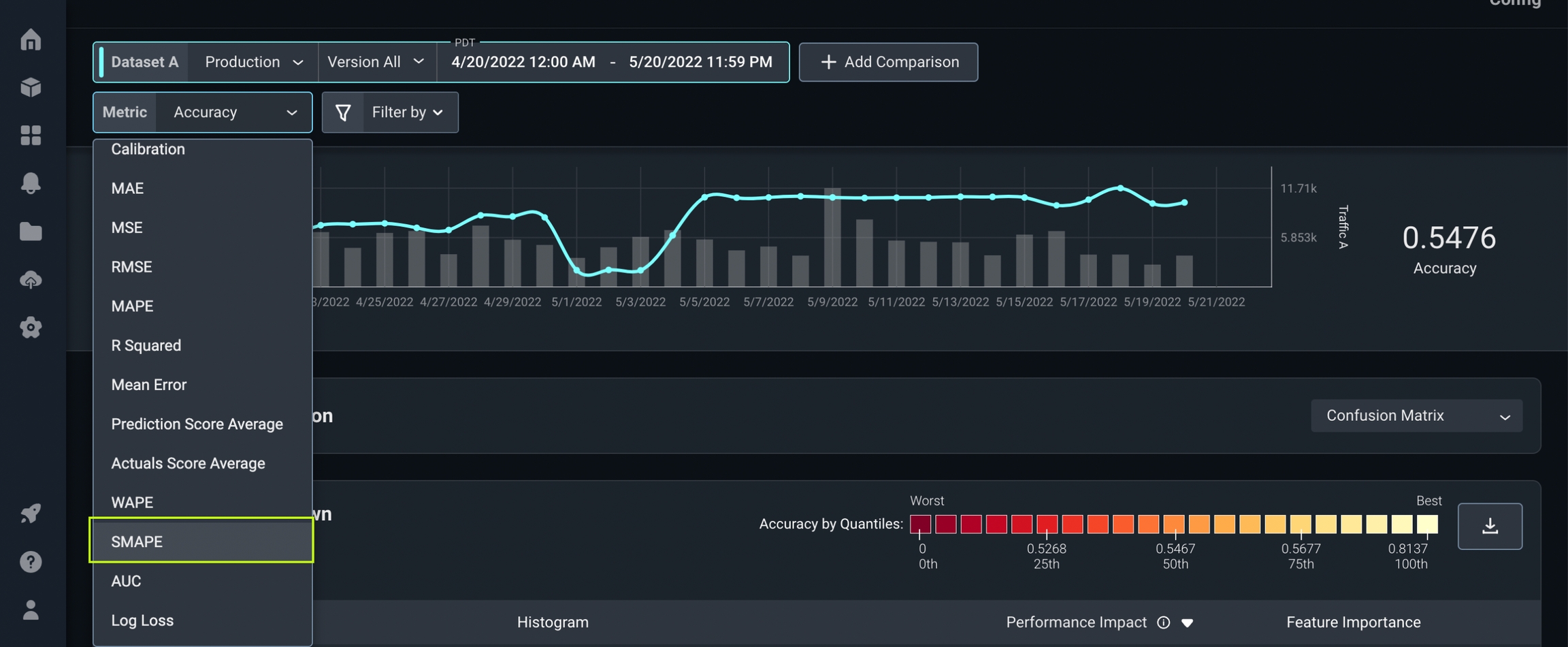Choose Prediction Score Average metric option
Viewport: 1568px width, 647px height.
(202, 424)
